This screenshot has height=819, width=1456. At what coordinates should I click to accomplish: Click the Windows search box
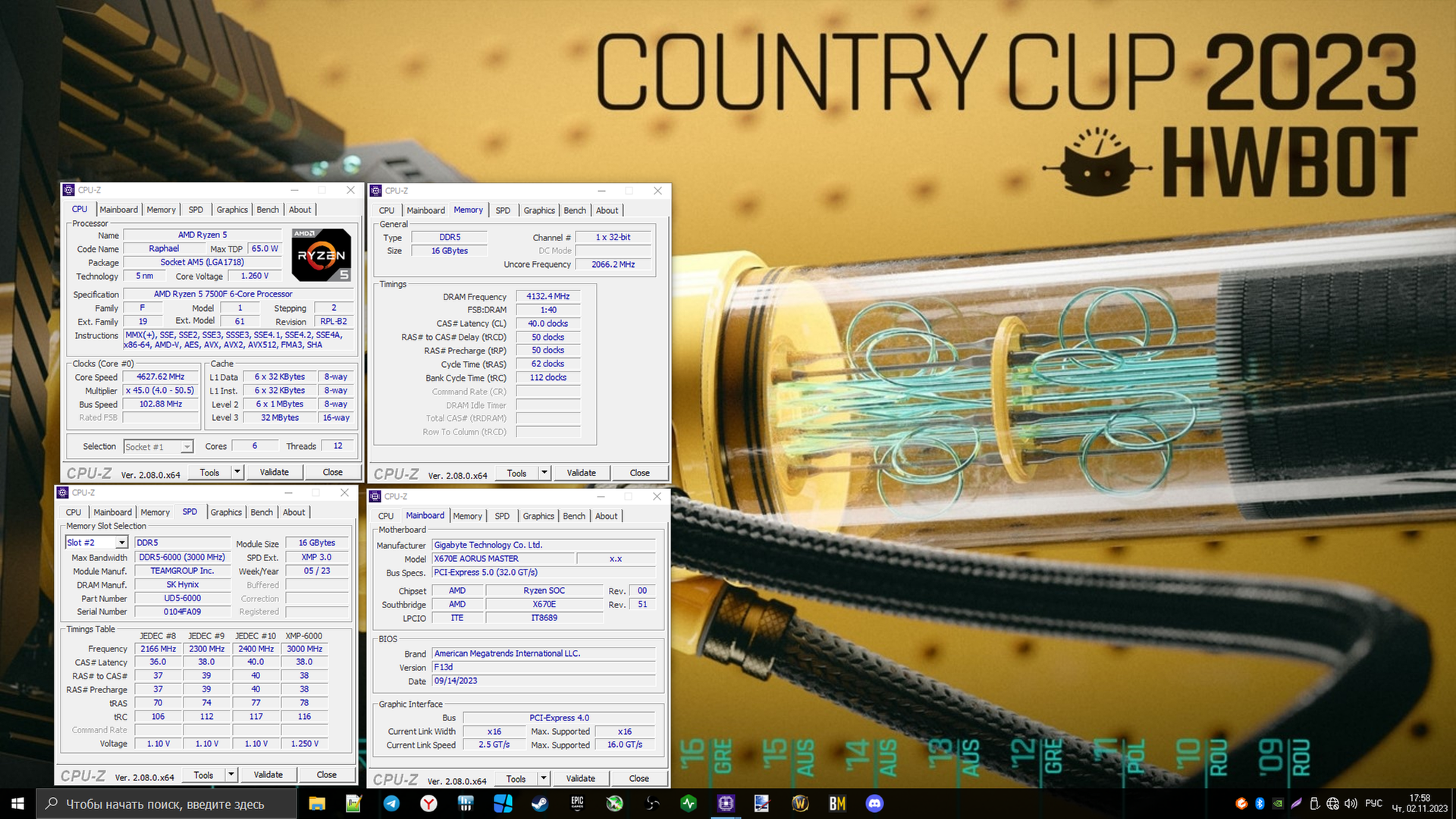[166, 804]
